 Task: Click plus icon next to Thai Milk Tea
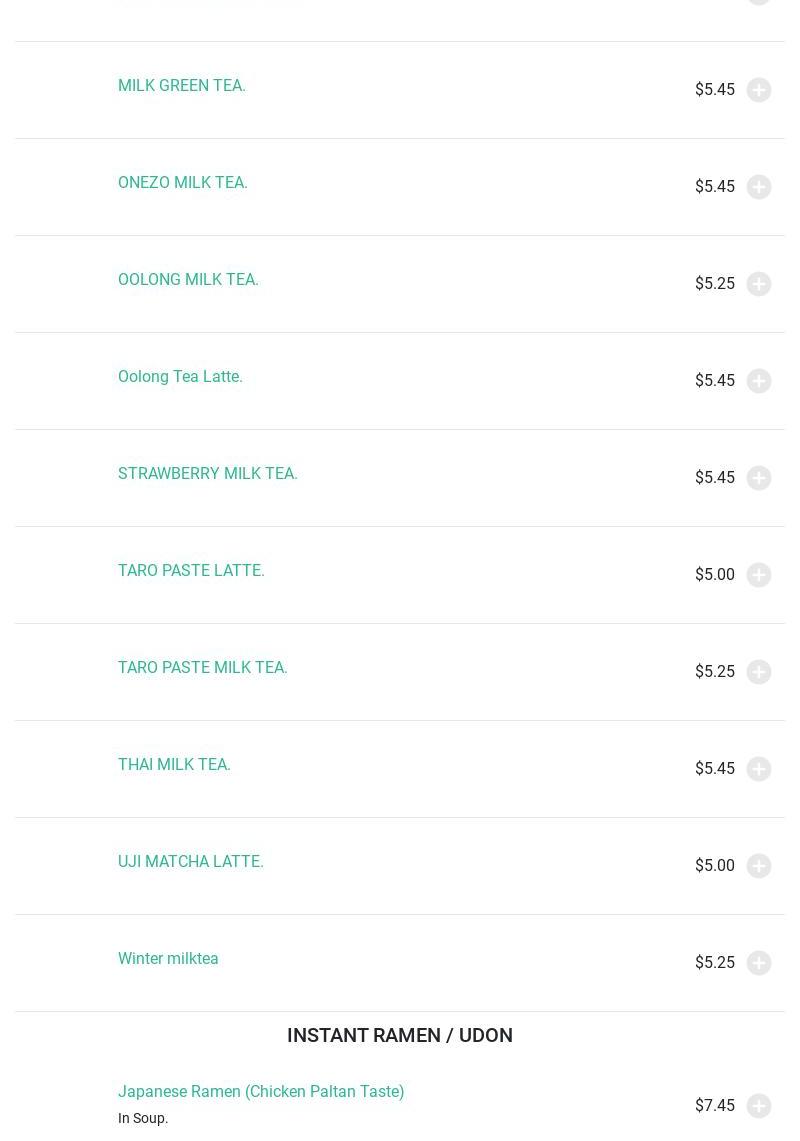[x=759, y=769]
